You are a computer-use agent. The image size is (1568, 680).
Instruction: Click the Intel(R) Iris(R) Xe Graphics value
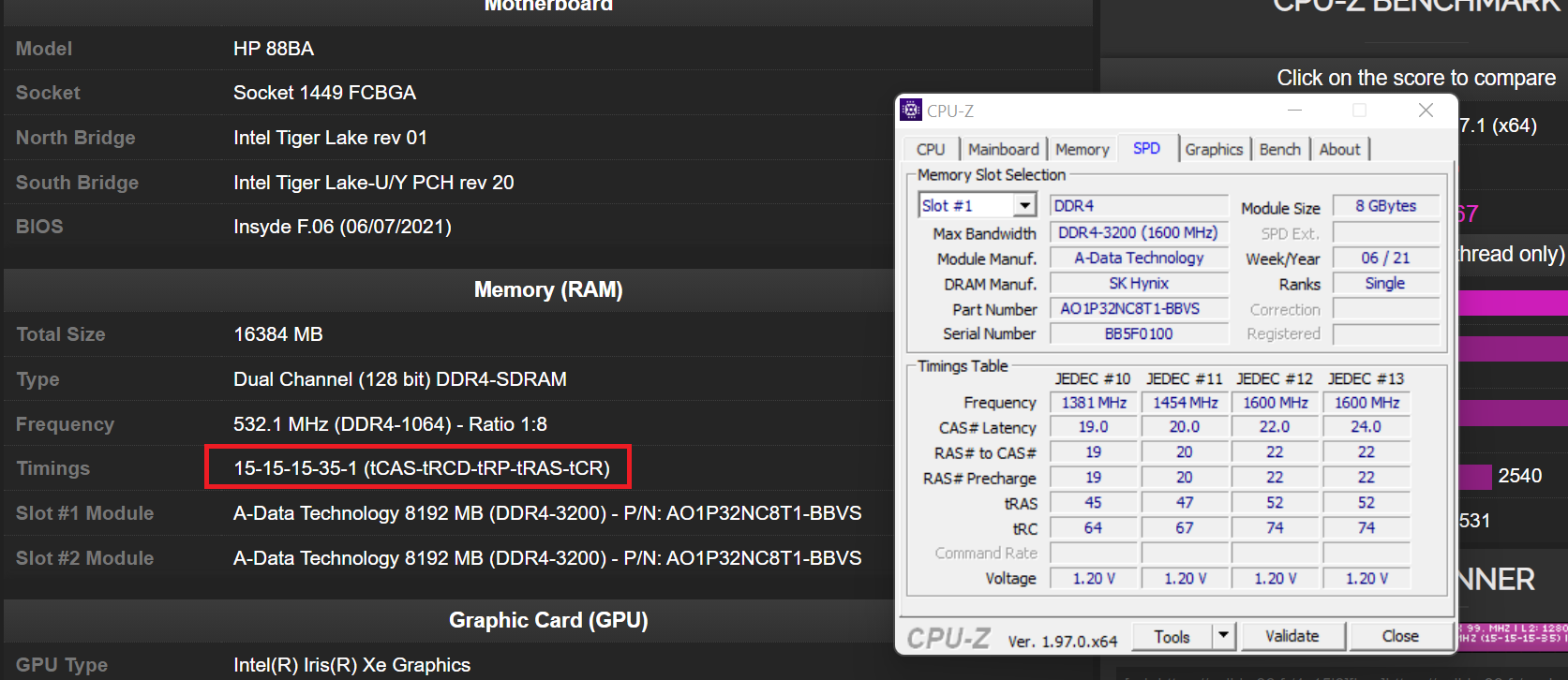point(351,665)
